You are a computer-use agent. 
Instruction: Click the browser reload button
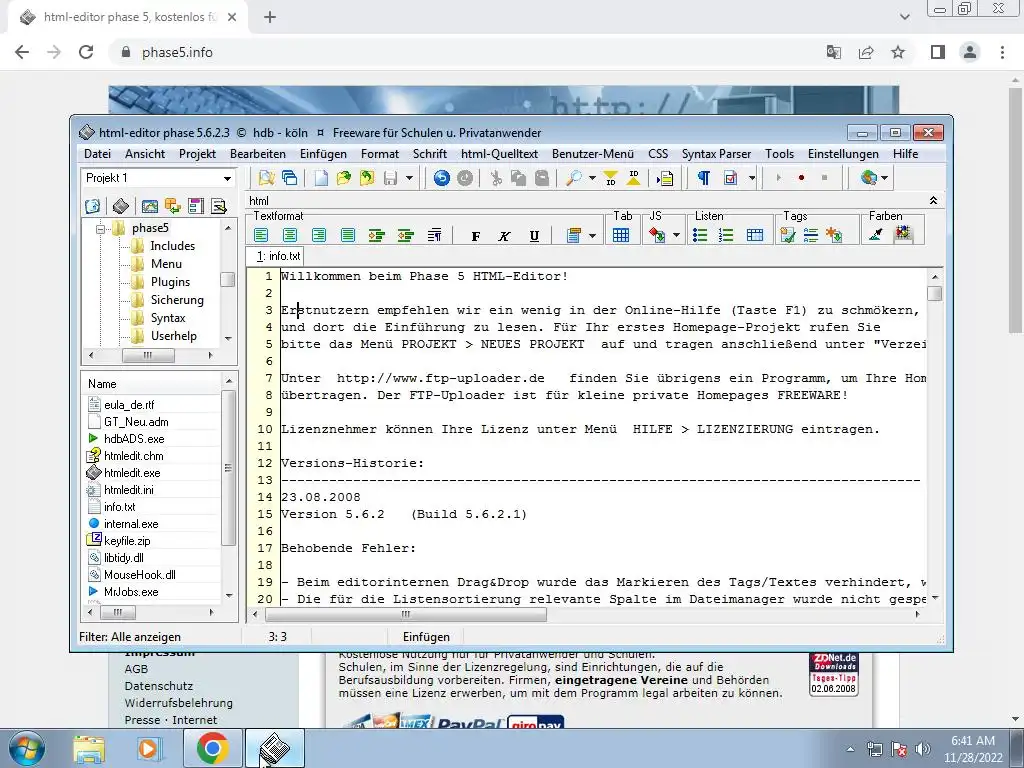(86, 52)
